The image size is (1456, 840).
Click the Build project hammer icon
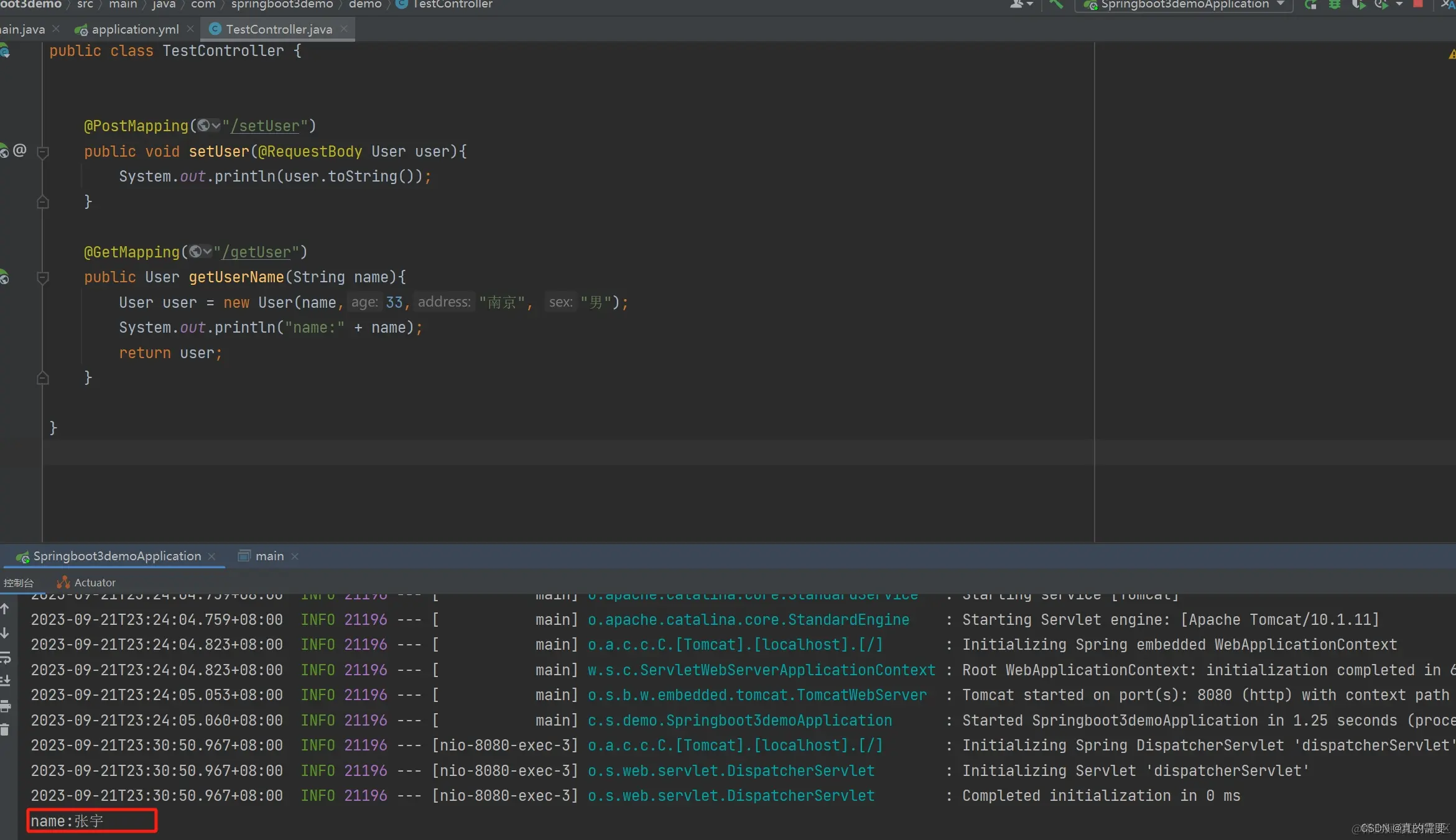pos(1055,4)
